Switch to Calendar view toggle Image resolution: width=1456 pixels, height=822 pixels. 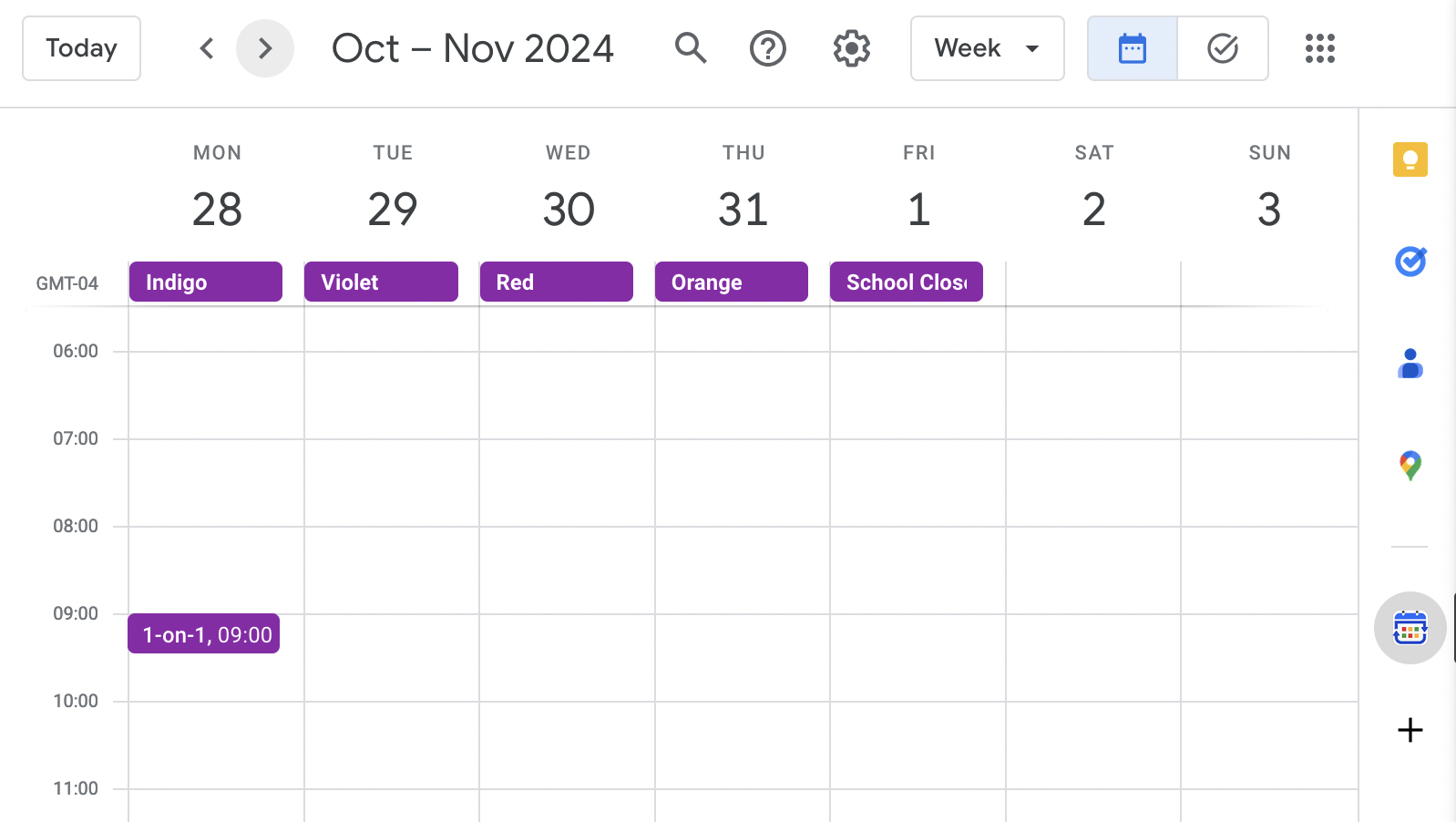tap(1133, 48)
